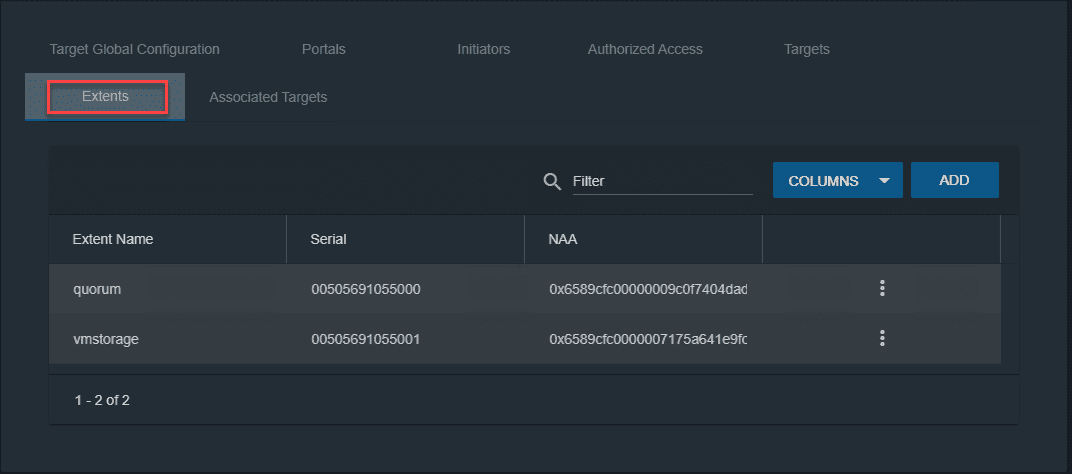Click the vmstorage NAA value
This screenshot has height=474, width=1072.
pyautogui.click(x=648, y=339)
